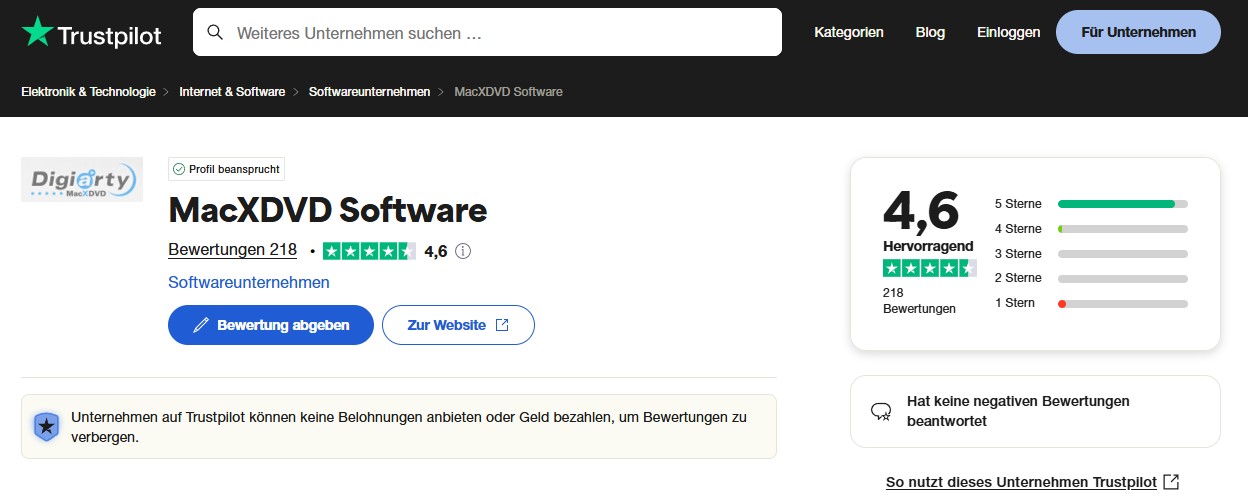This screenshot has width=1248, height=496.
Task: Click the info icon next to 4,6
Action: pyautogui.click(x=463, y=251)
